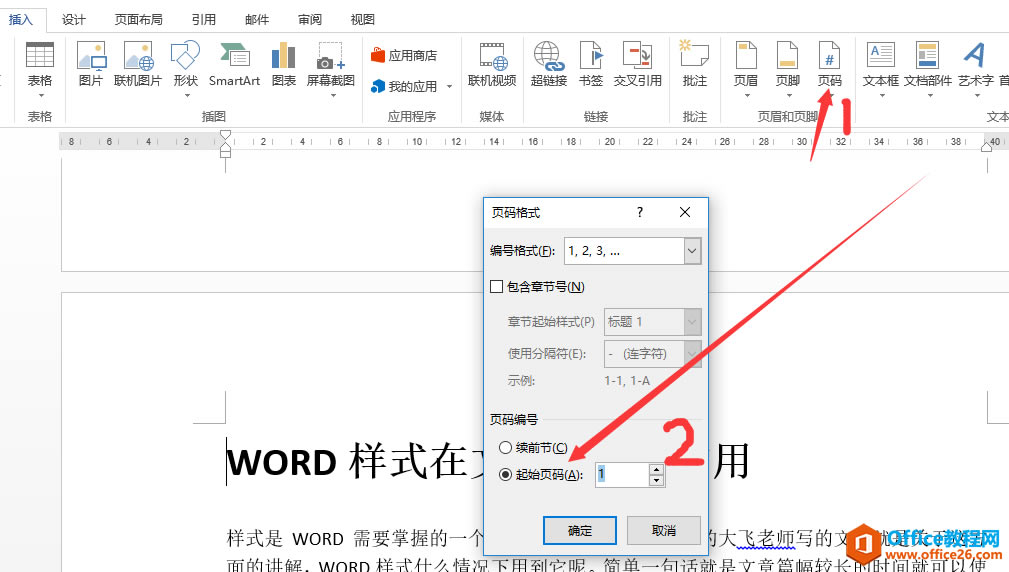The image size is (1009, 572).
Task: Open Use separator (使用分隔符) dropdown
Action: (692, 354)
